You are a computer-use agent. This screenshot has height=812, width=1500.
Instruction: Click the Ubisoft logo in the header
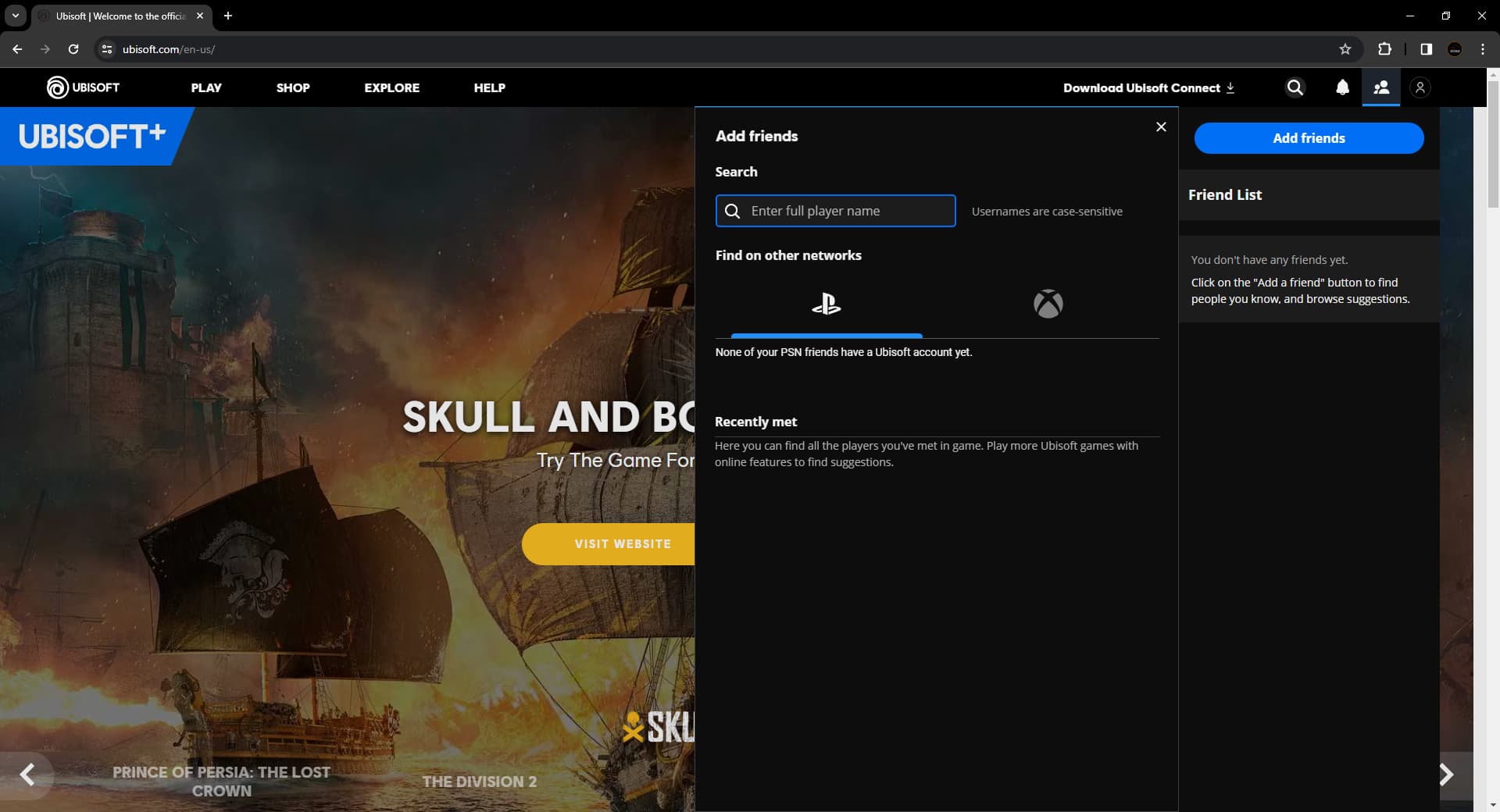83,87
